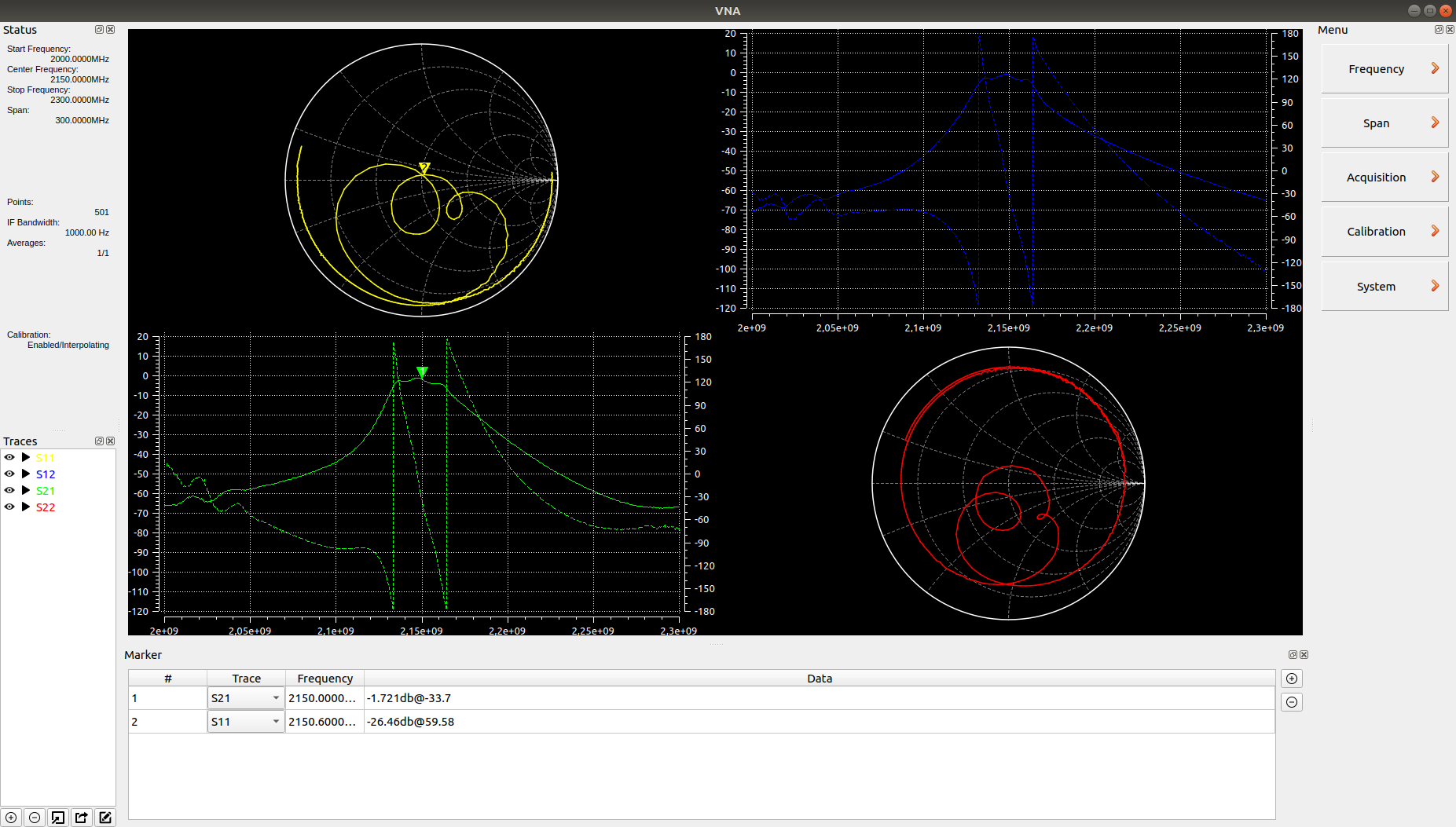Float the Menu panel
The image size is (1456, 827).
[x=1439, y=30]
